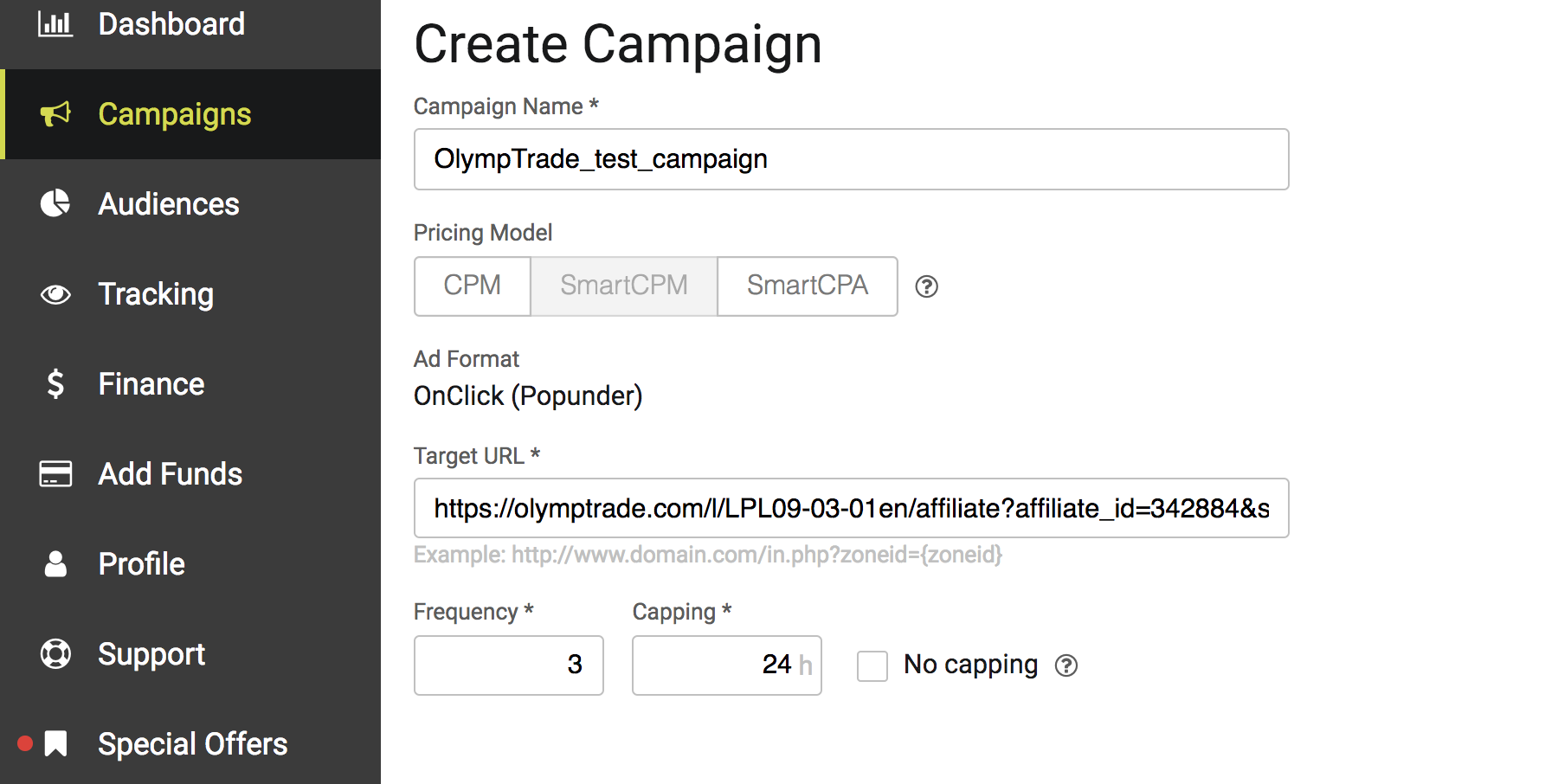This screenshot has height=784, width=1558.
Task: Select the SmartCPM pricing model
Action: pyautogui.click(x=623, y=286)
